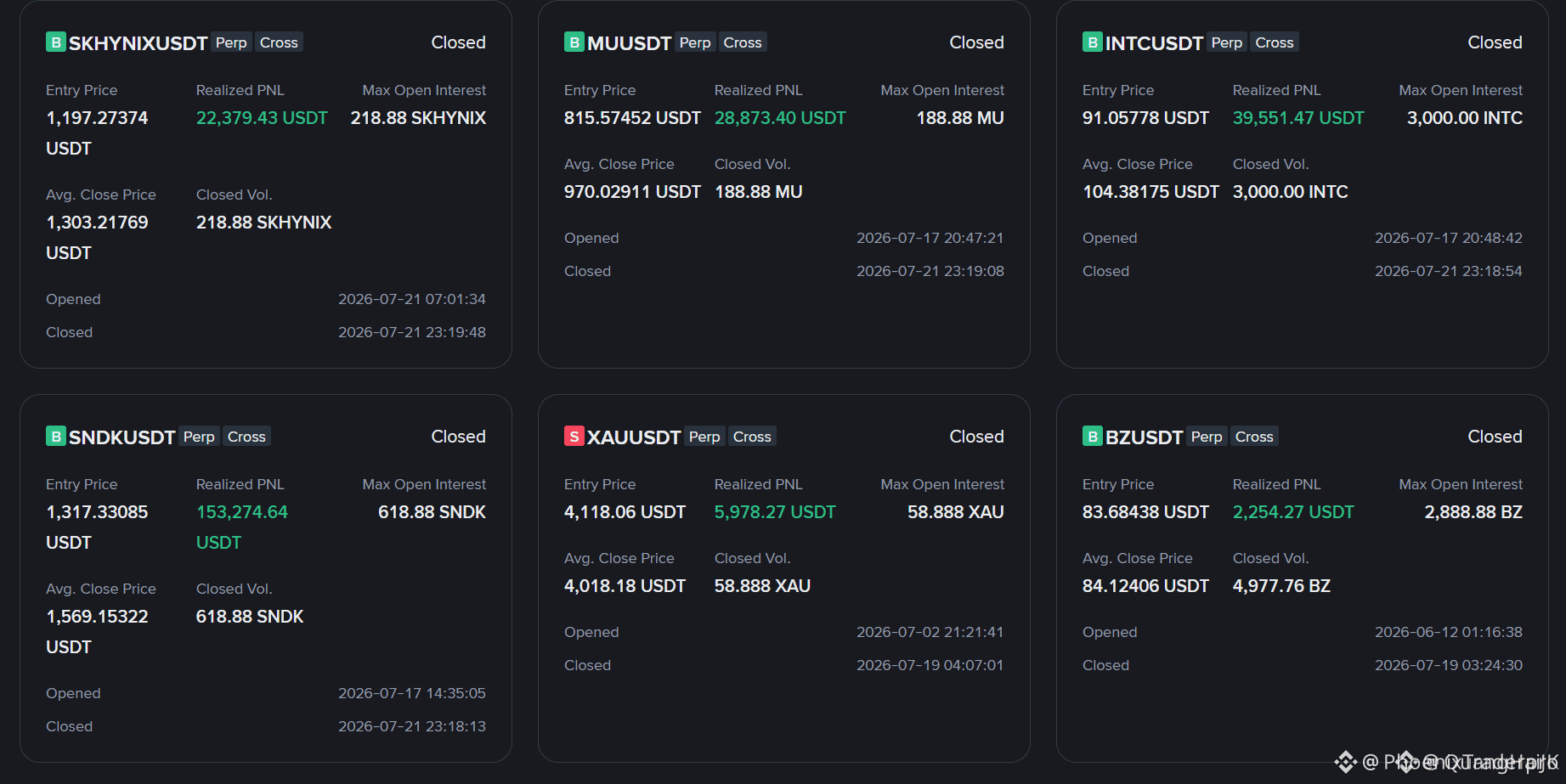Viewport: 1566px width, 784px height.
Task: Click the green B icon beside SNDKUSDT
Action: [56, 437]
